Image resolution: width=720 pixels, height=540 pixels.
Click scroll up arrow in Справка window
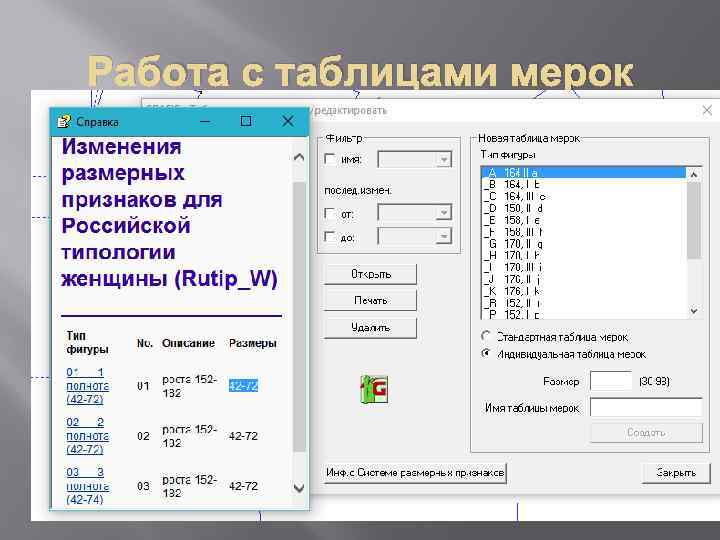click(299, 158)
